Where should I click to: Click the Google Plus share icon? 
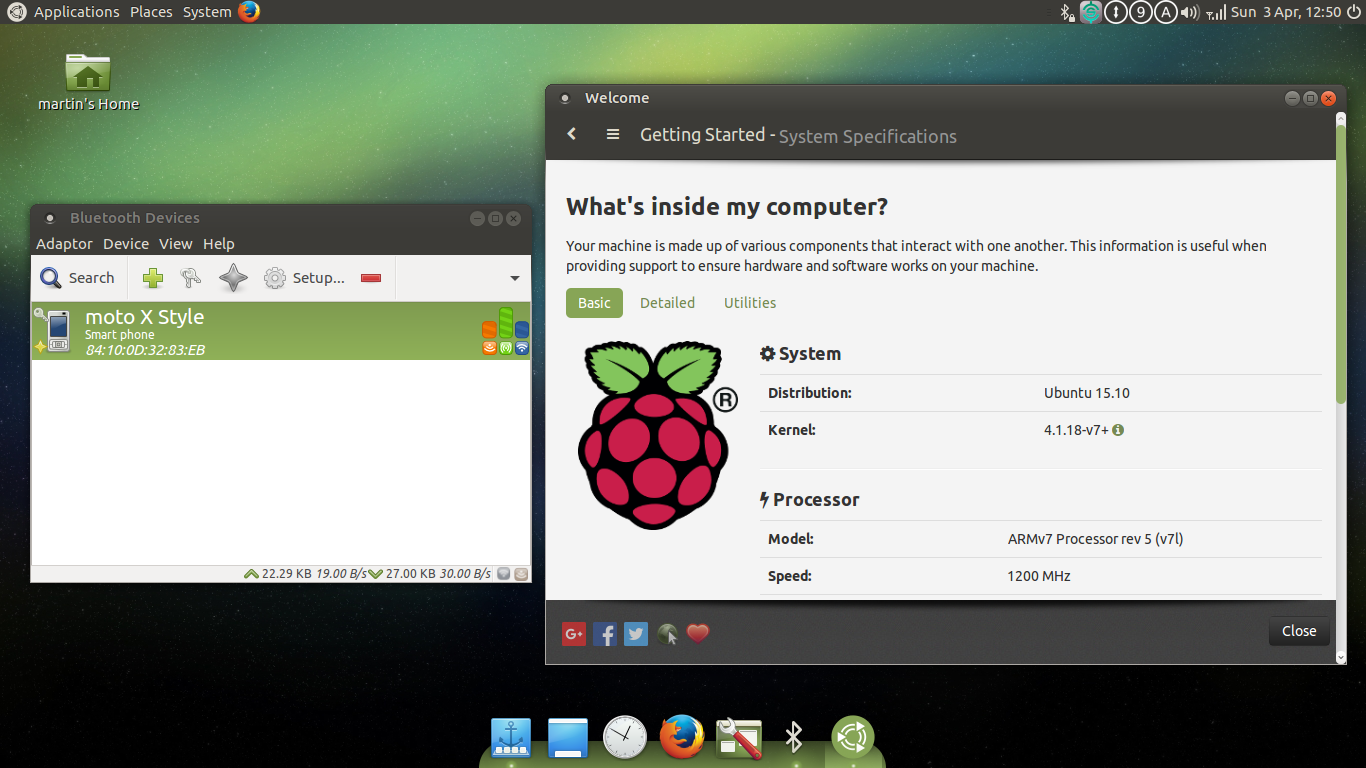coord(574,633)
